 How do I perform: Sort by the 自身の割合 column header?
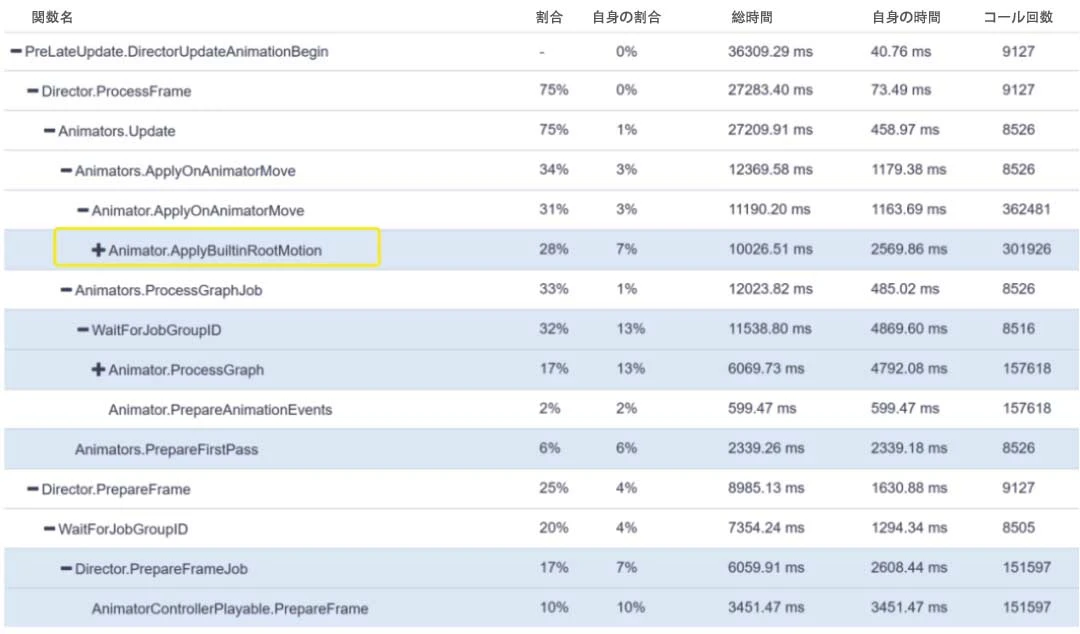pyautogui.click(x=626, y=17)
